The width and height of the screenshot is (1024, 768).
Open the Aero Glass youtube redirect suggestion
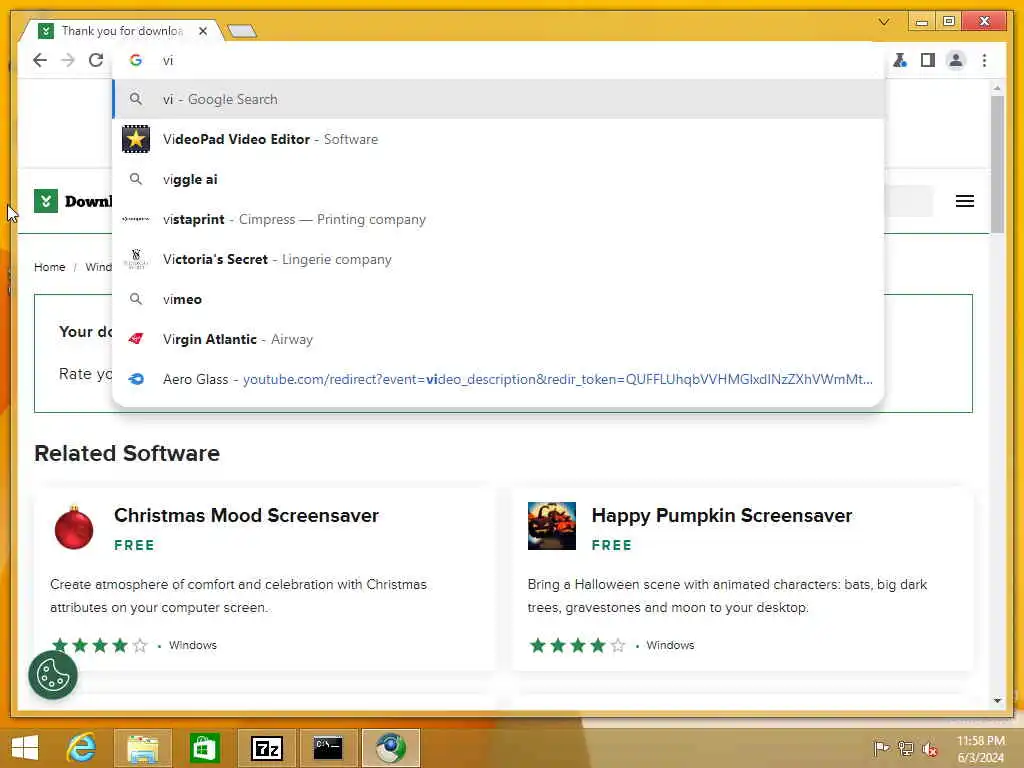coord(498,379)
